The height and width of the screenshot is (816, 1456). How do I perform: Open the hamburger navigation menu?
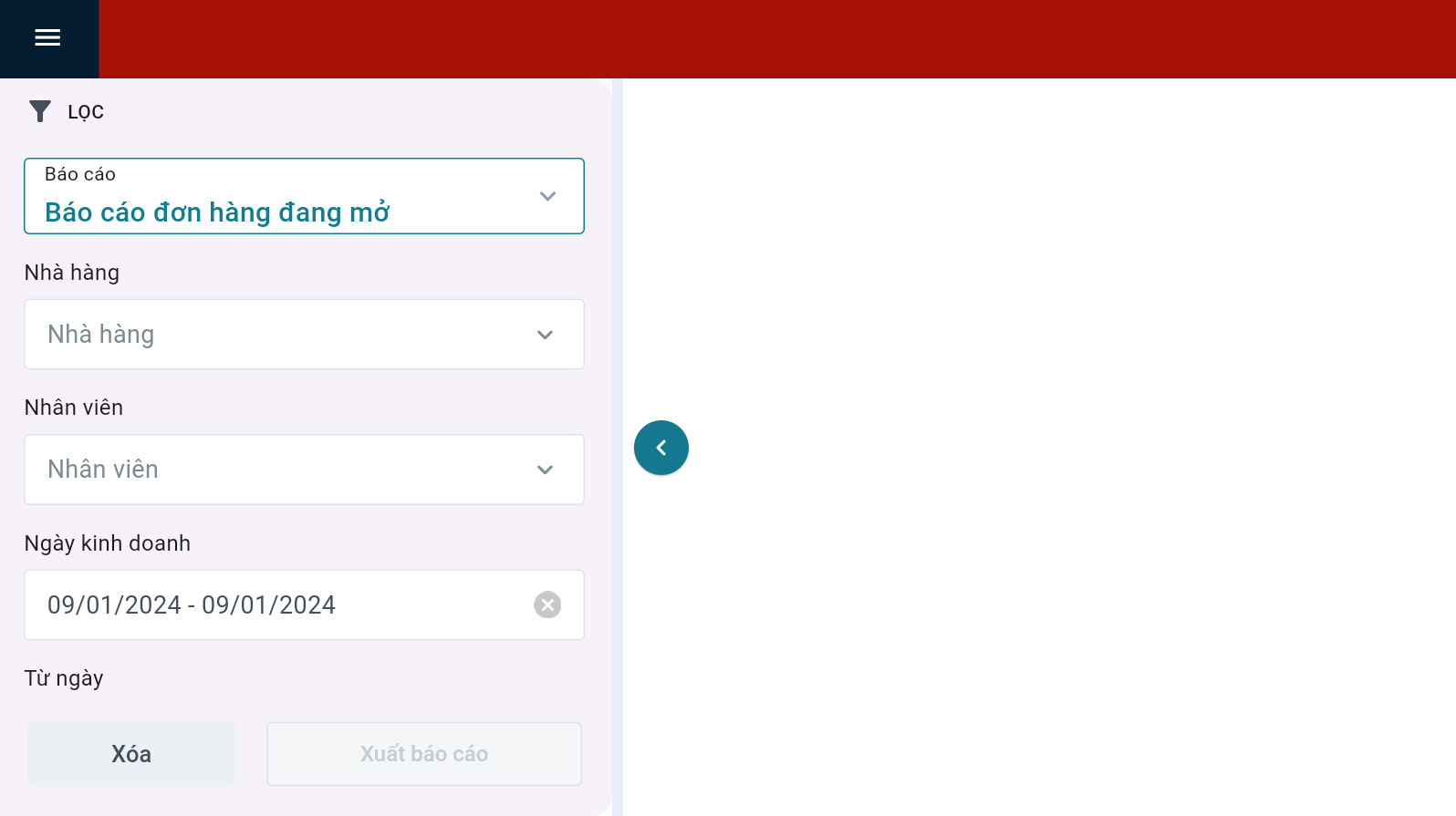(47, 37)
